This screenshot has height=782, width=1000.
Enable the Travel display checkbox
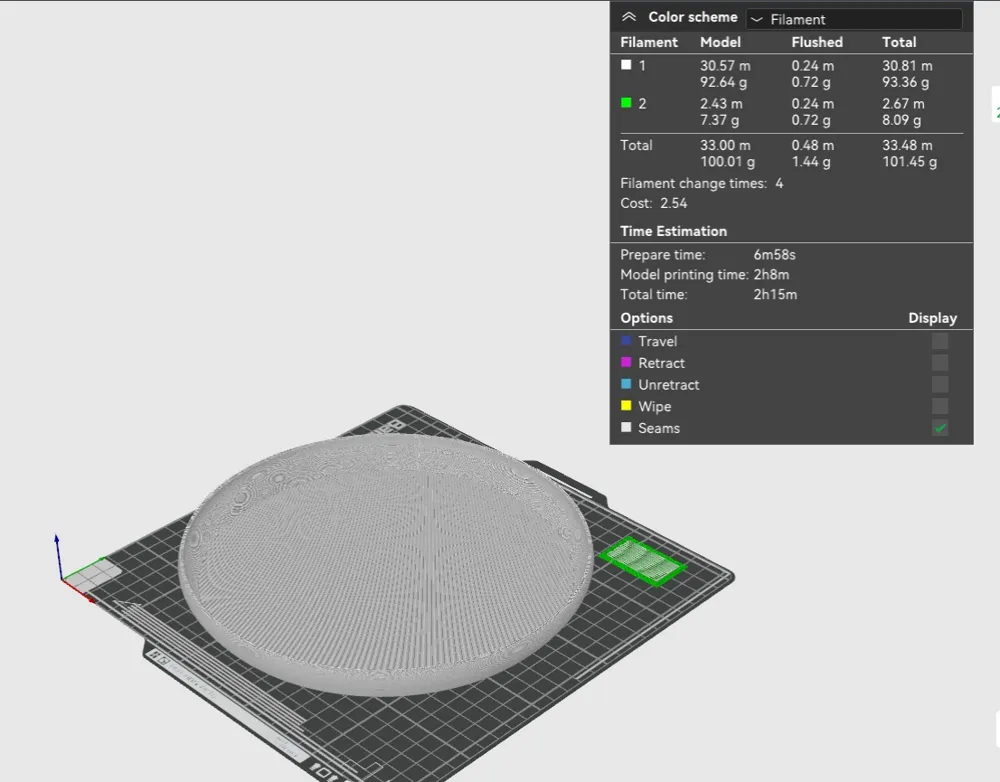[x=939, y=341]
